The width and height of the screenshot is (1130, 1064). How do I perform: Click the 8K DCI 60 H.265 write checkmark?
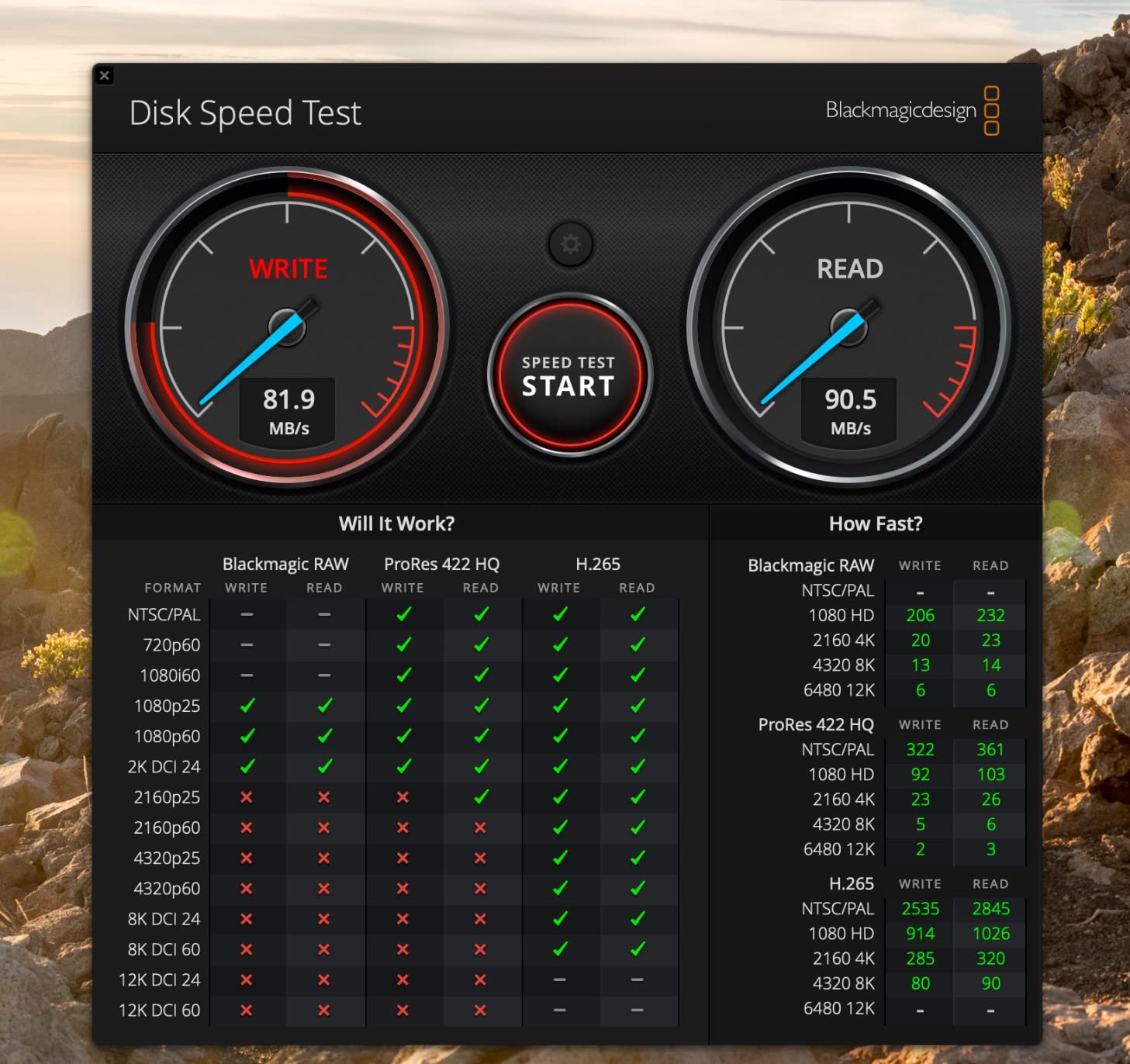[560, 948]
